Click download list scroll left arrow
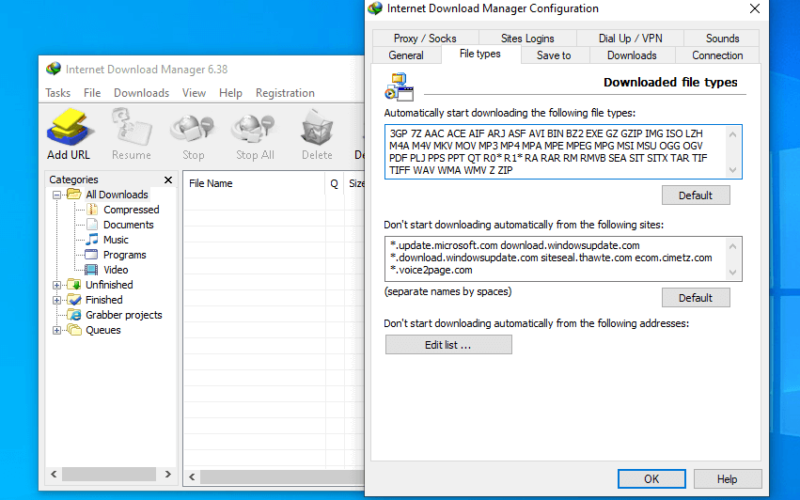Image resolution: width=800 pixels, height=500 pixels. pos(192,477)
